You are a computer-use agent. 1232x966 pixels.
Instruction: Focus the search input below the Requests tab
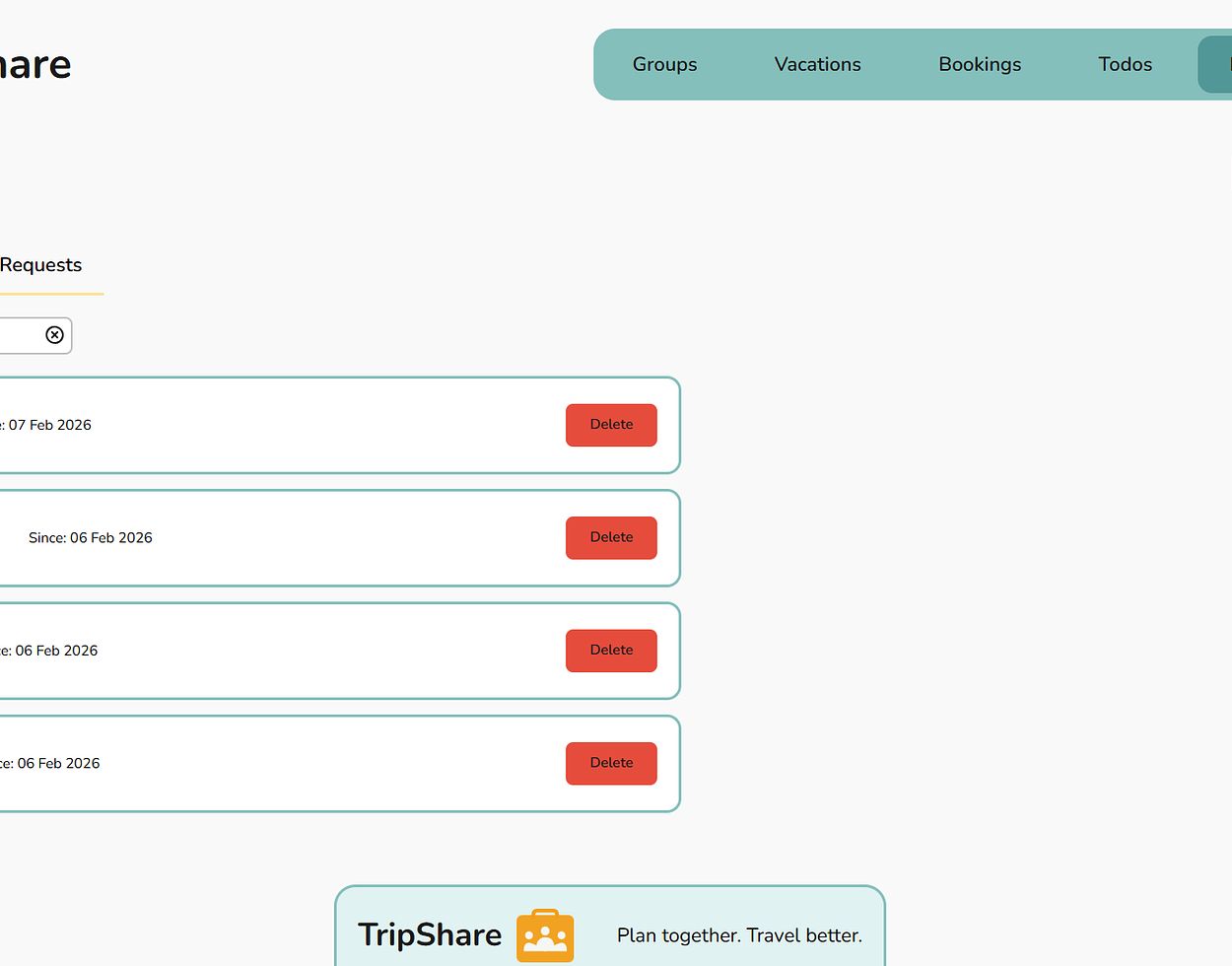click(x=20, y=335)
